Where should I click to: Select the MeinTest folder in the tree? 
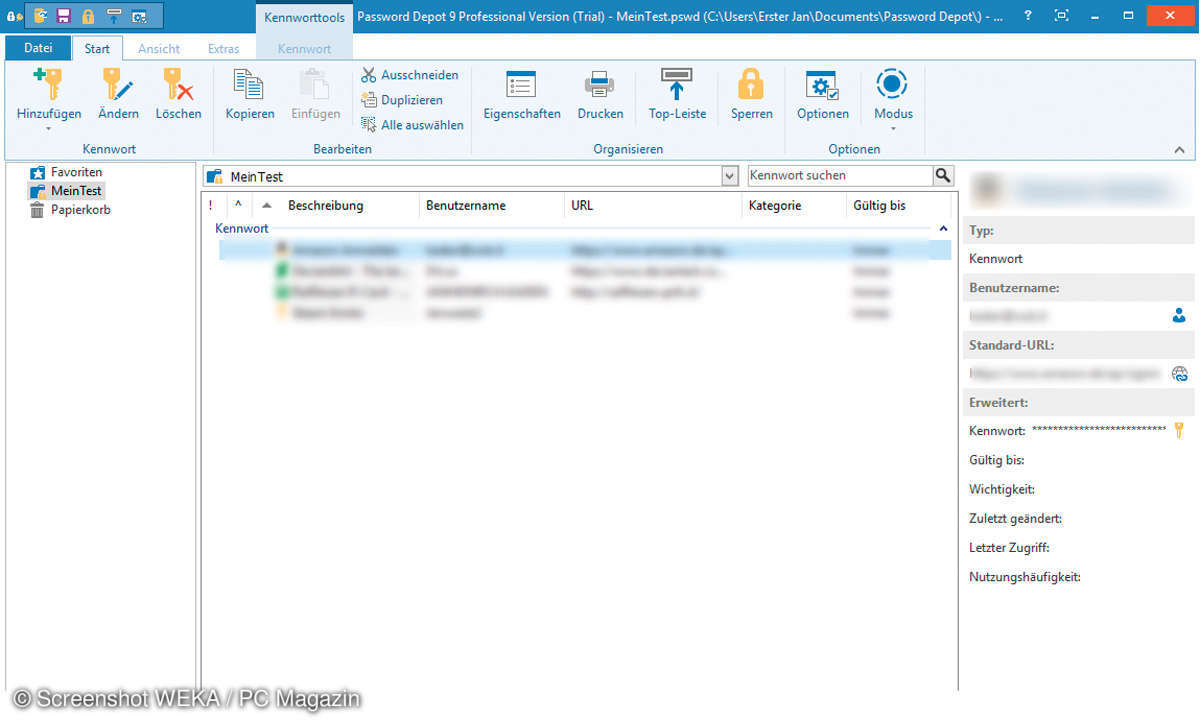[66, 191]
